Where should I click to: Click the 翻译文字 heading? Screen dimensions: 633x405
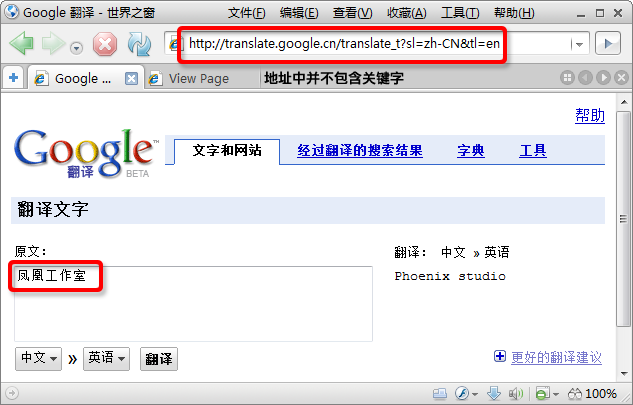tap(53, 210)
